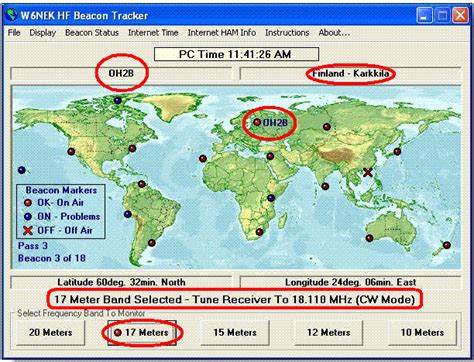Click the red beacon marker in Western Australia

pos(369,238)
